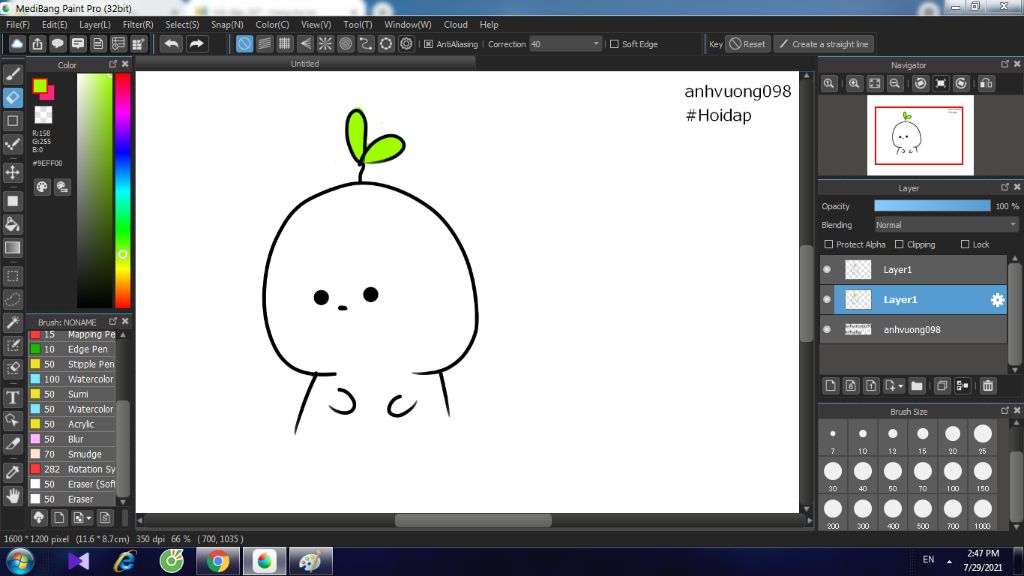Screen dimensions: 1024x576
Task: Expand the add-layer dropdown arrow
Action: coord(901,386)
